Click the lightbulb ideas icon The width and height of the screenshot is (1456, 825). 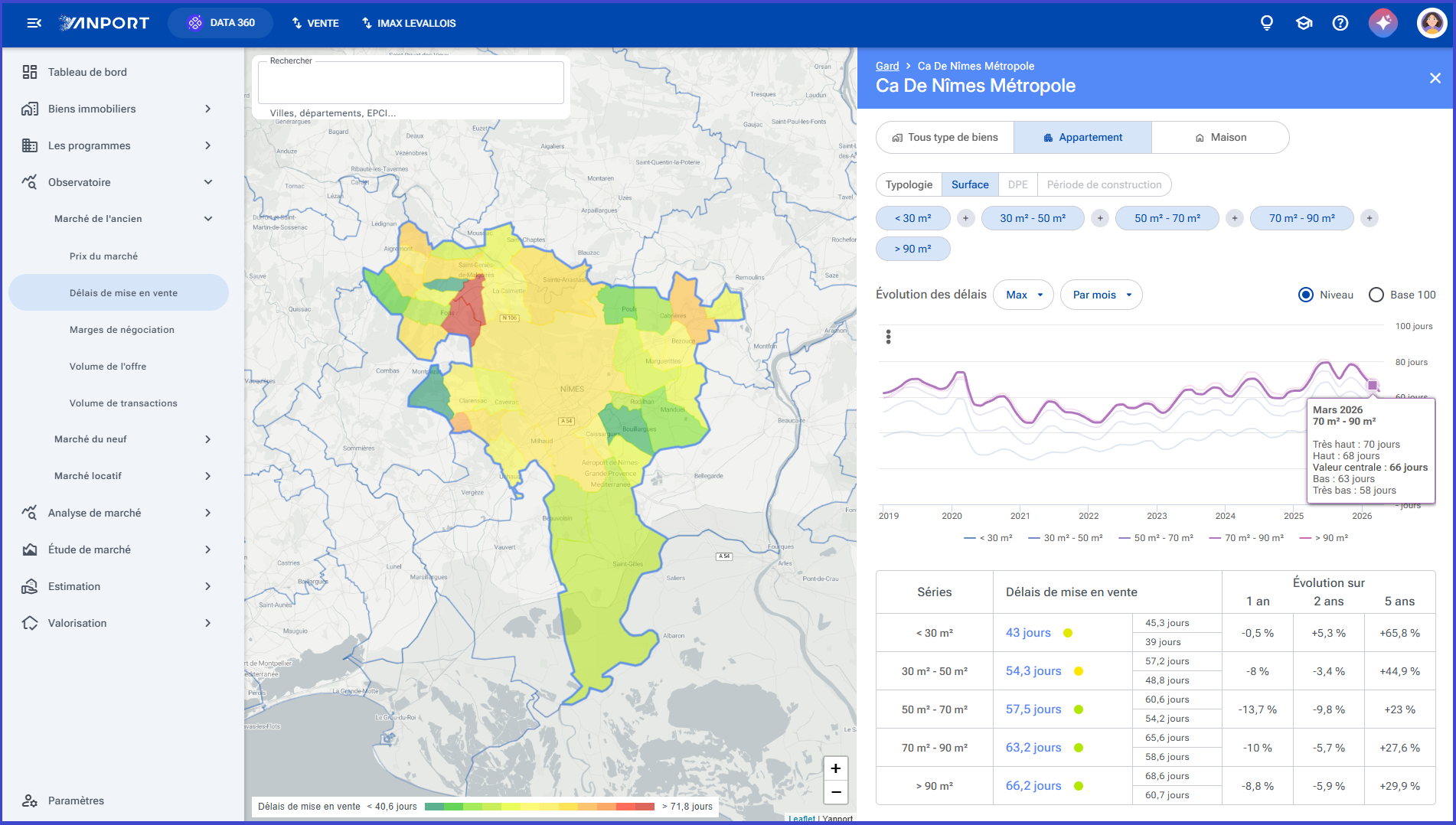[x=1267, y=23]
